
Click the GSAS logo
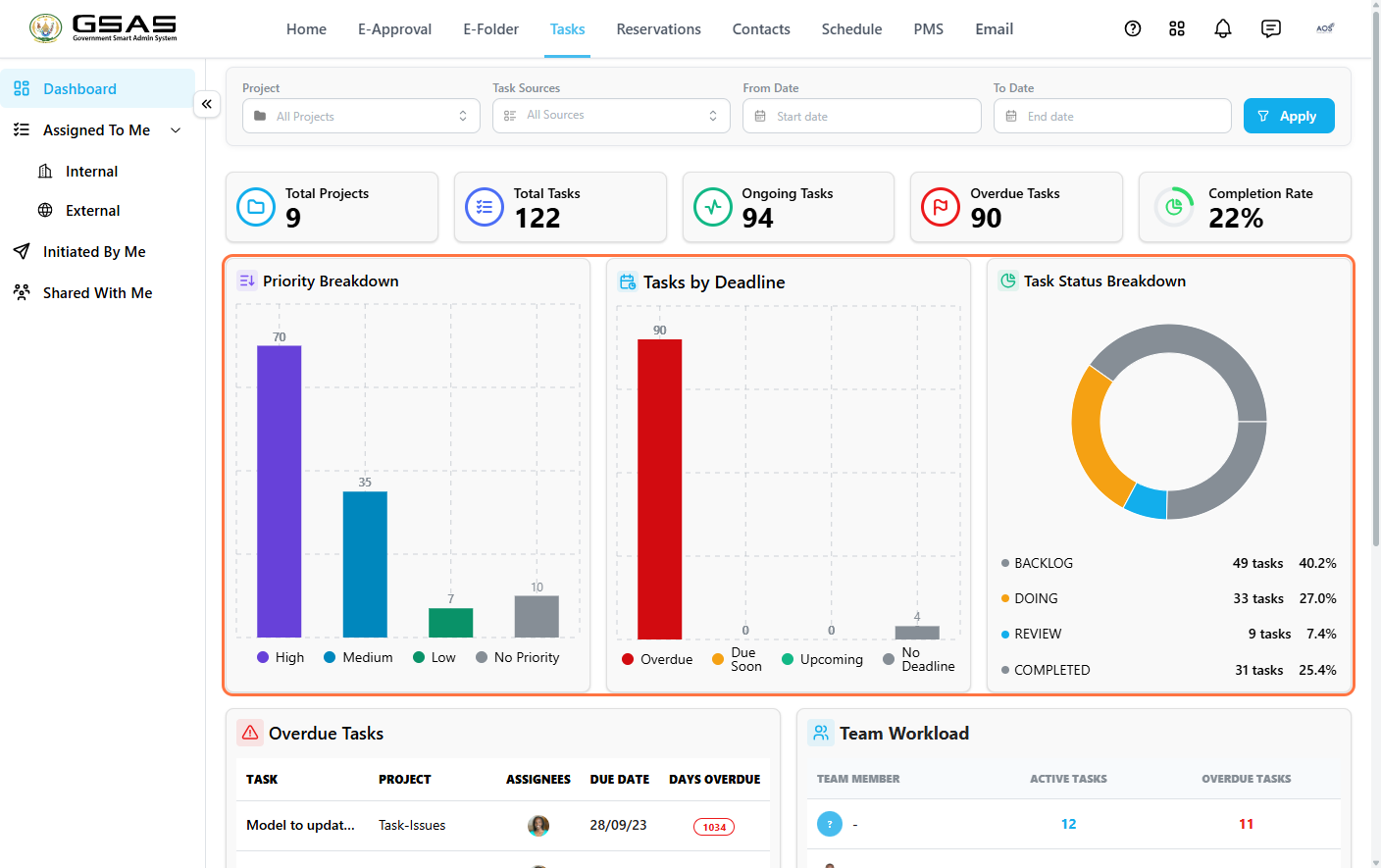103,28
